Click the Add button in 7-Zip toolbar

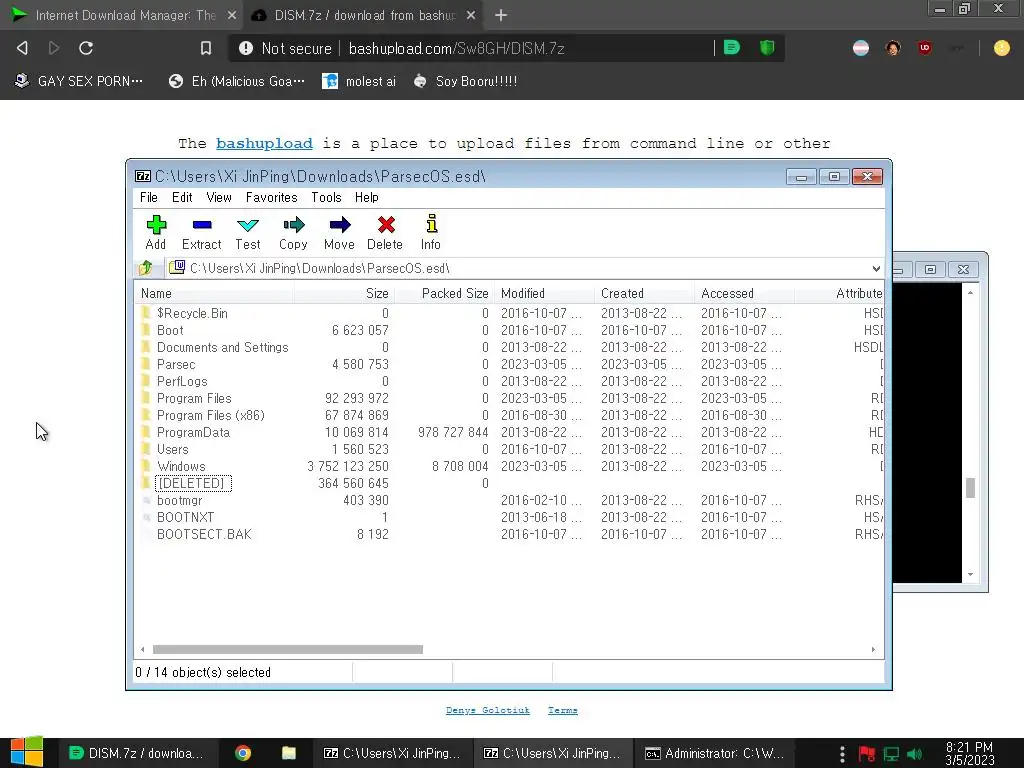(156, 232)
